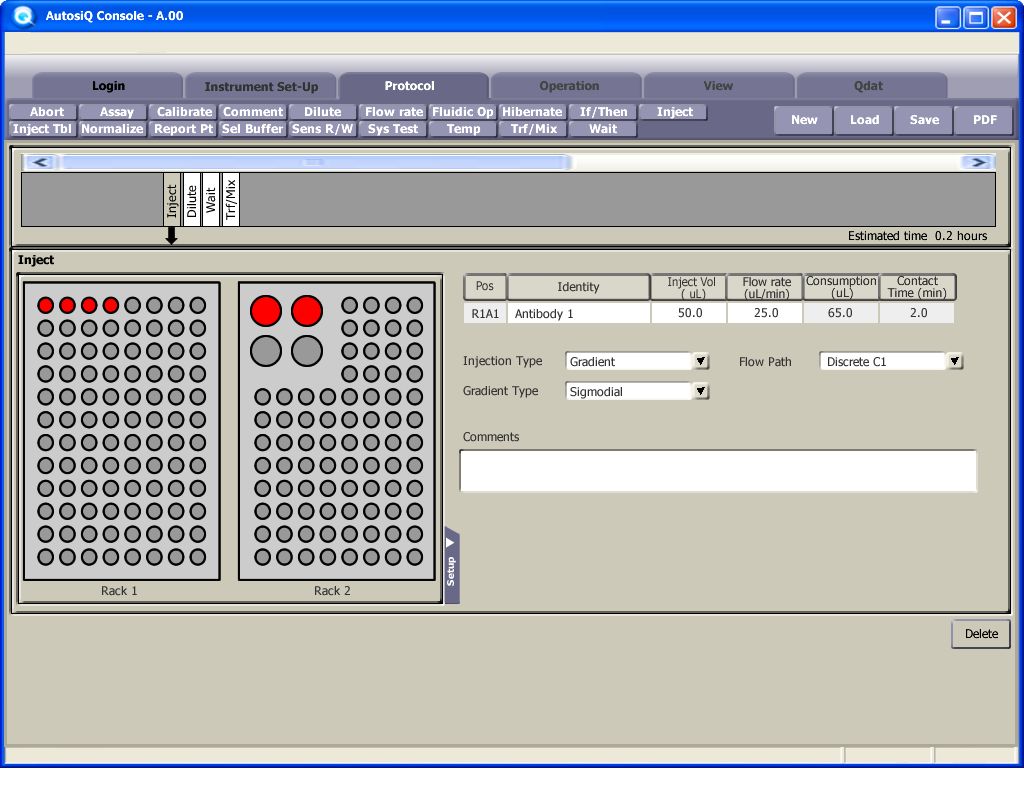
Task: Open the Flow Path dropdown
Action: [955, 361]
